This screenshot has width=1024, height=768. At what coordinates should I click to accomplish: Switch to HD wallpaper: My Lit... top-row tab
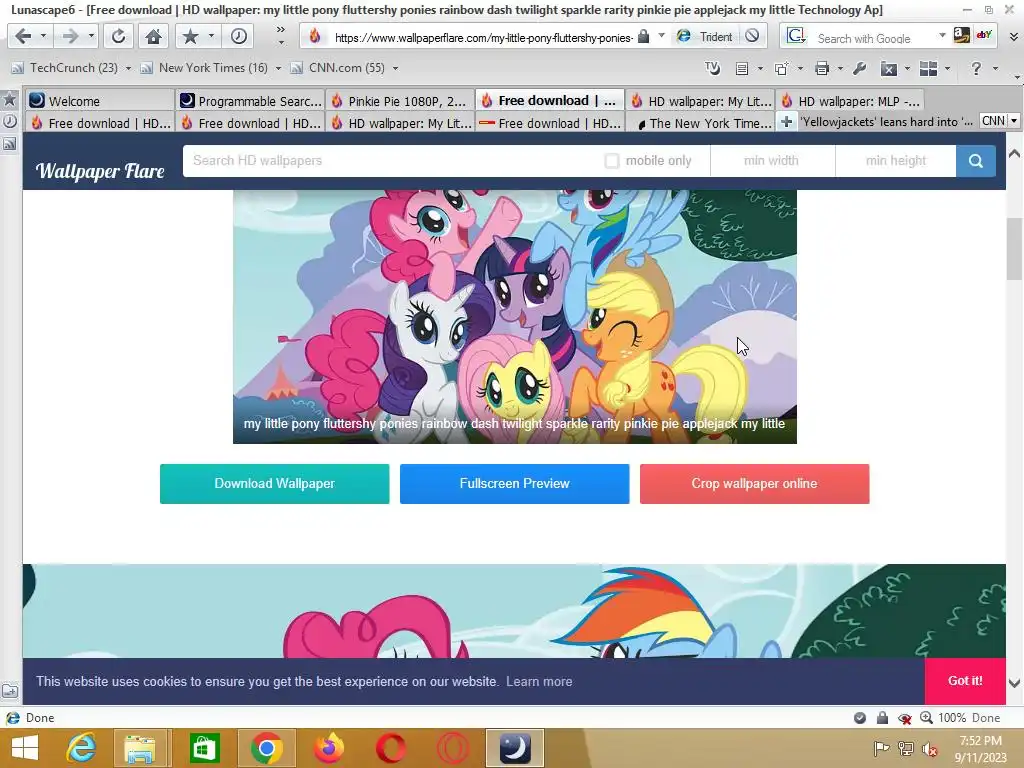pos(700,101)
